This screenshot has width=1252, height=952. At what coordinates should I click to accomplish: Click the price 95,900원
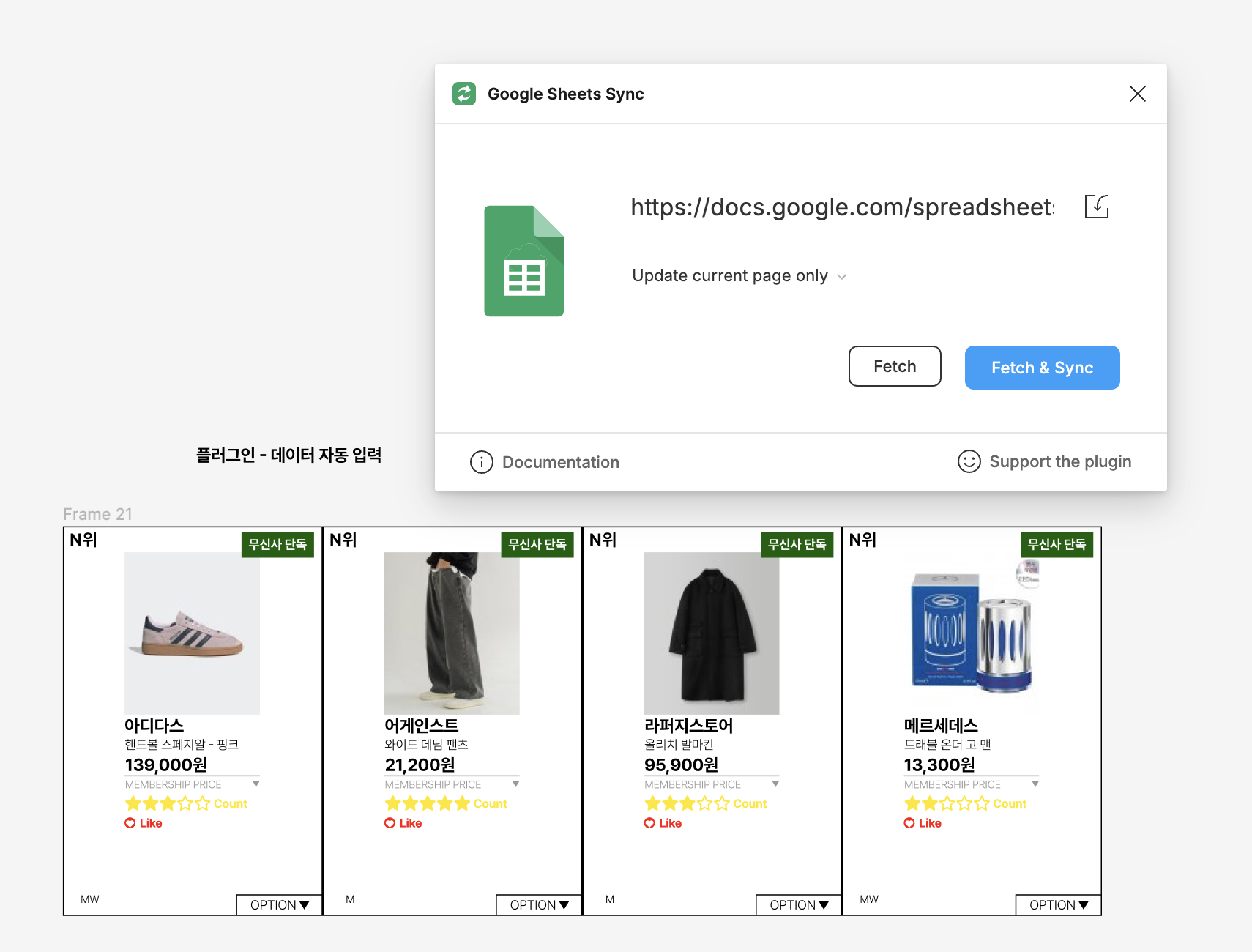click(x=681, y=765)
